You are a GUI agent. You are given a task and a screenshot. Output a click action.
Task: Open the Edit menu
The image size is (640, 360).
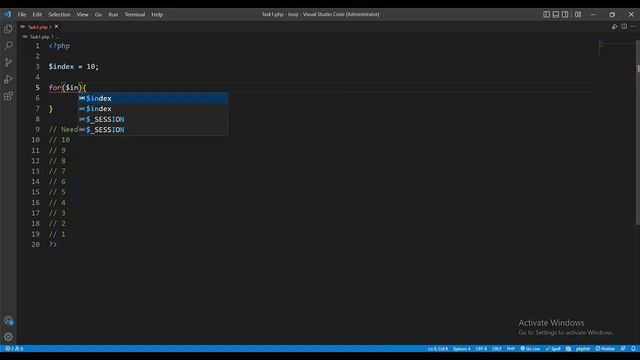pyautogui.click(x=37, y=14)
